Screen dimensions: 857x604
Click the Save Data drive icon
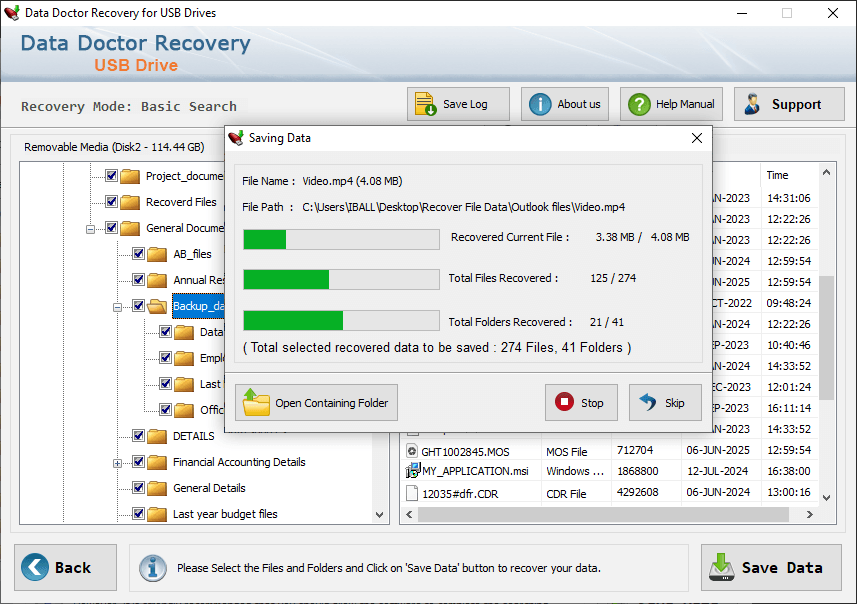[722, 567]
